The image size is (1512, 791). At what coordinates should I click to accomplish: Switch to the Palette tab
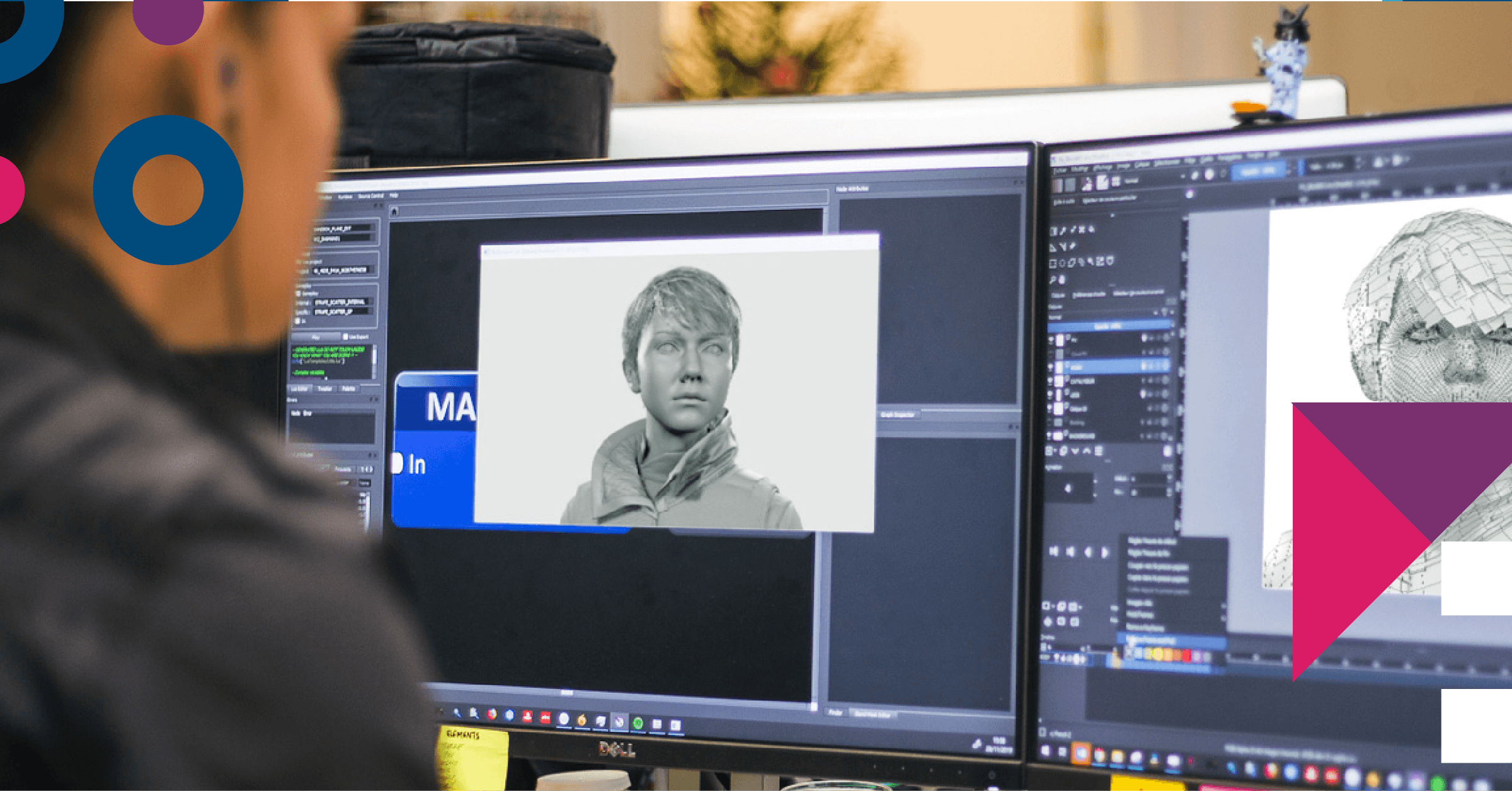click(x=348, y=389)
